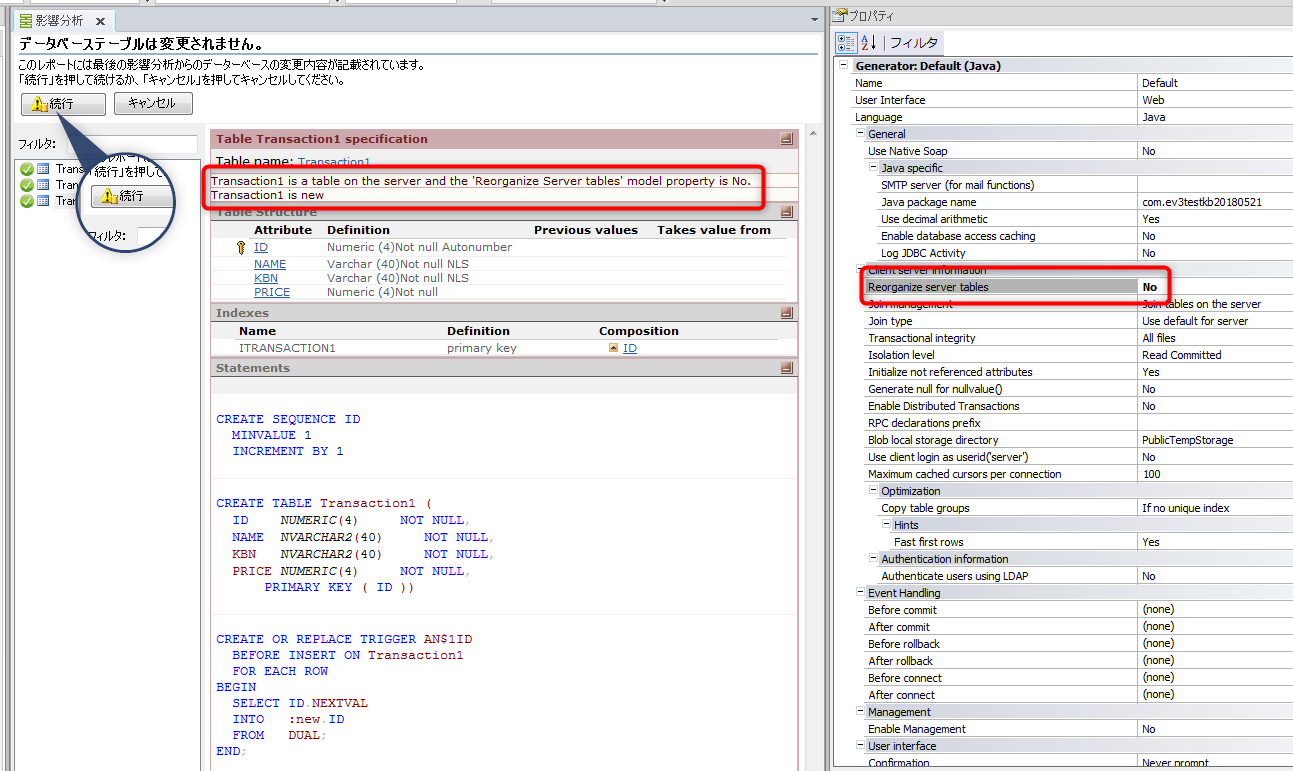Click the com.ev3testkb20180521 value
The height and width of the screenshot is (771, 1293).
(1201, 202)
